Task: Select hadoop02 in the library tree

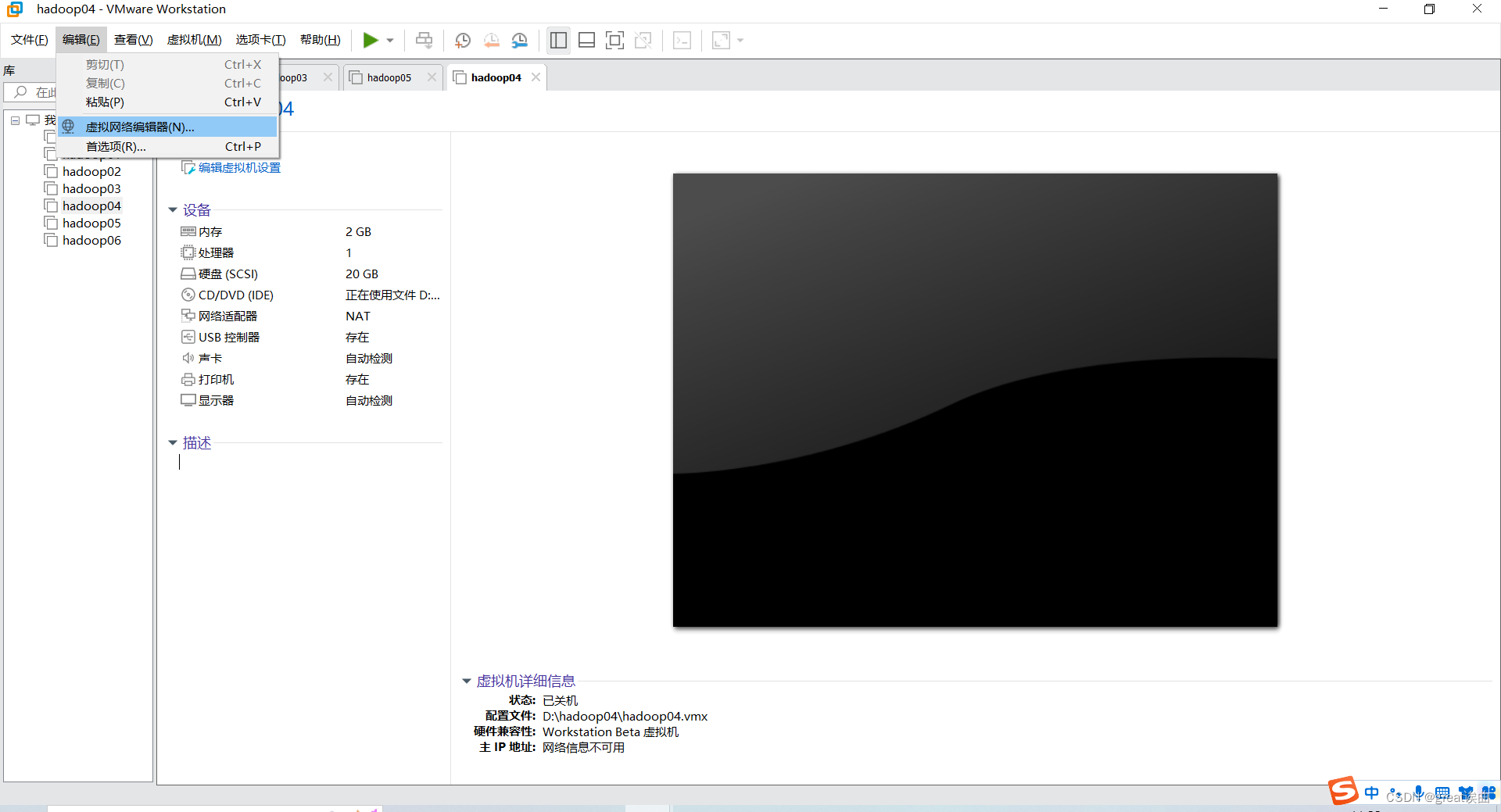Action: tap(91, 172)
